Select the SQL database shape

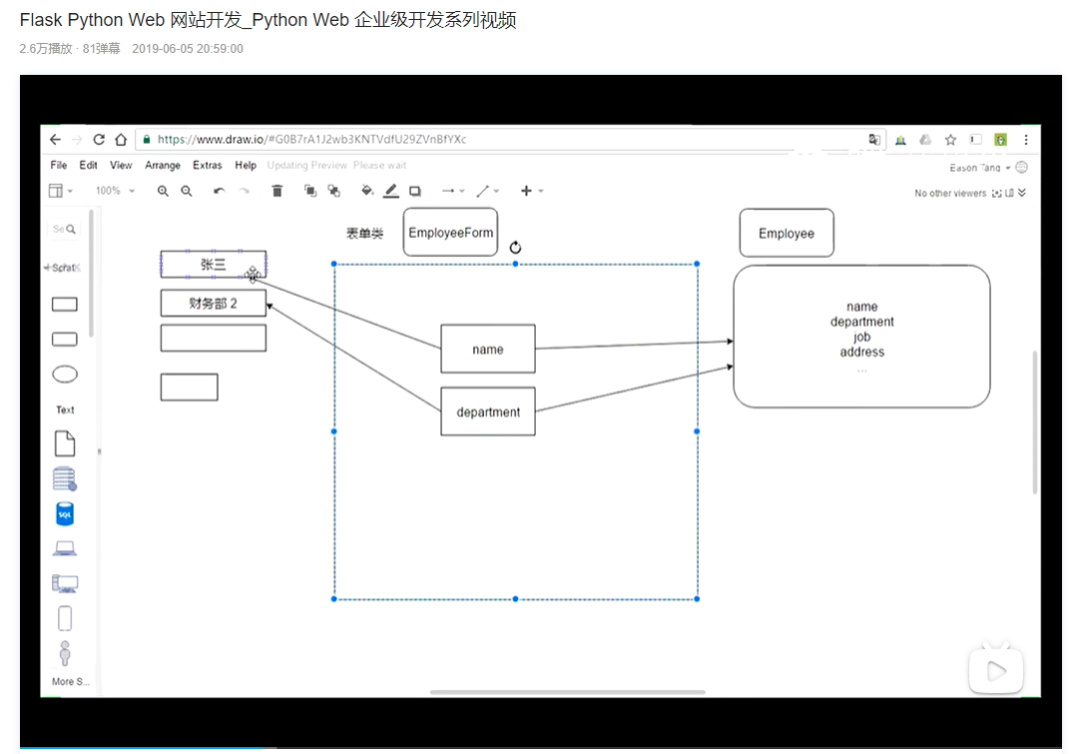pyautogui.click(x=65, y=514)
